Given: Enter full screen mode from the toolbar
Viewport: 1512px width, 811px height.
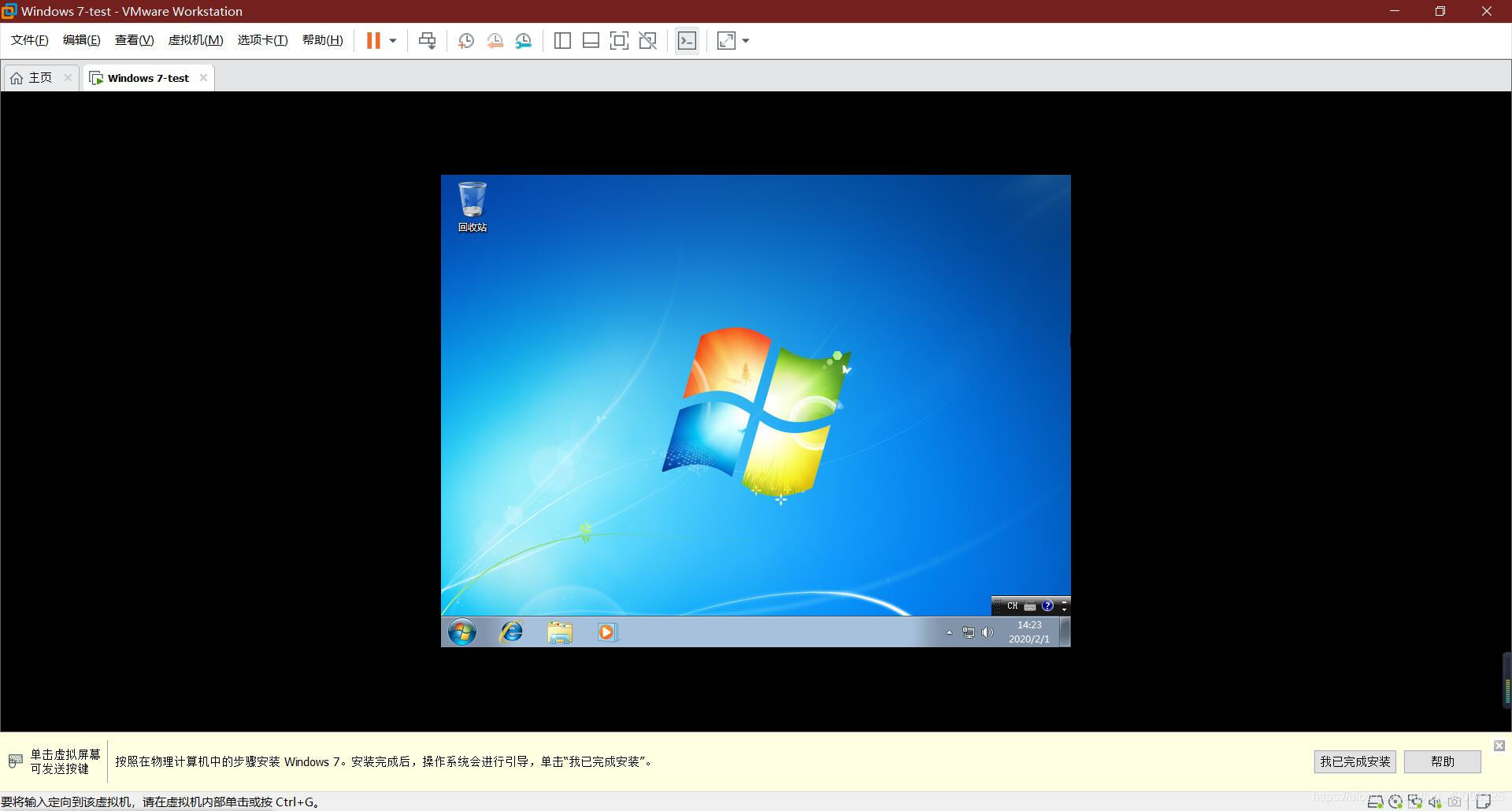Looking at the screenshot, I should (x=619, y=41).
